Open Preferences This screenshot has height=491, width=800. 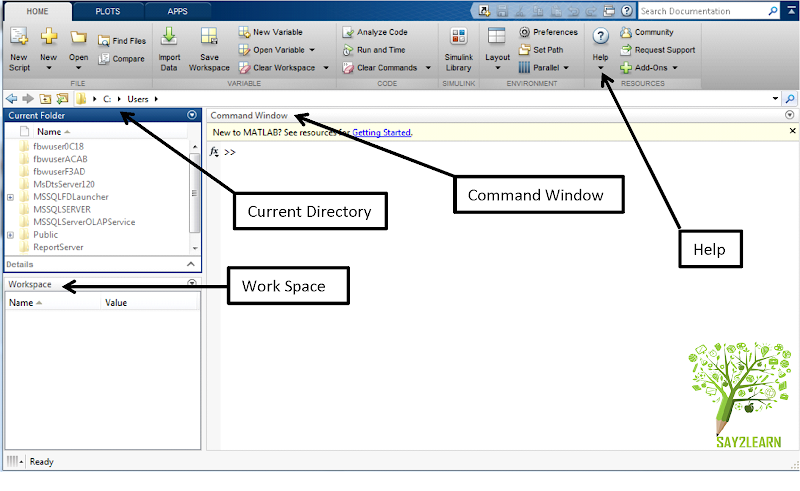[x=548, y=32]
